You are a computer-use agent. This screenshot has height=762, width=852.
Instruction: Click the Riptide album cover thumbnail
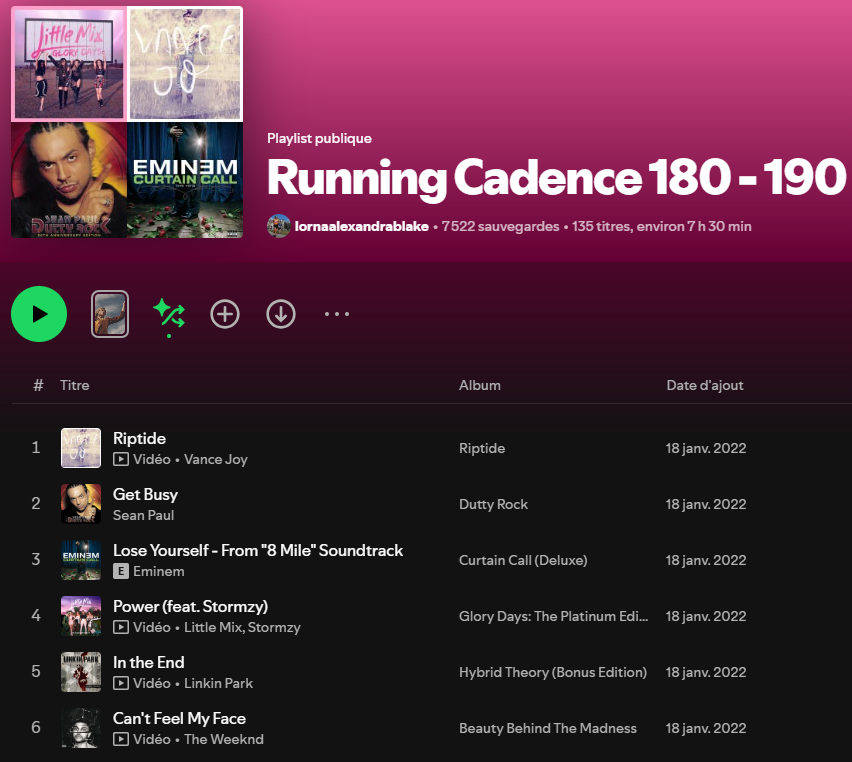pyautogui.click(x=81, y=448)
